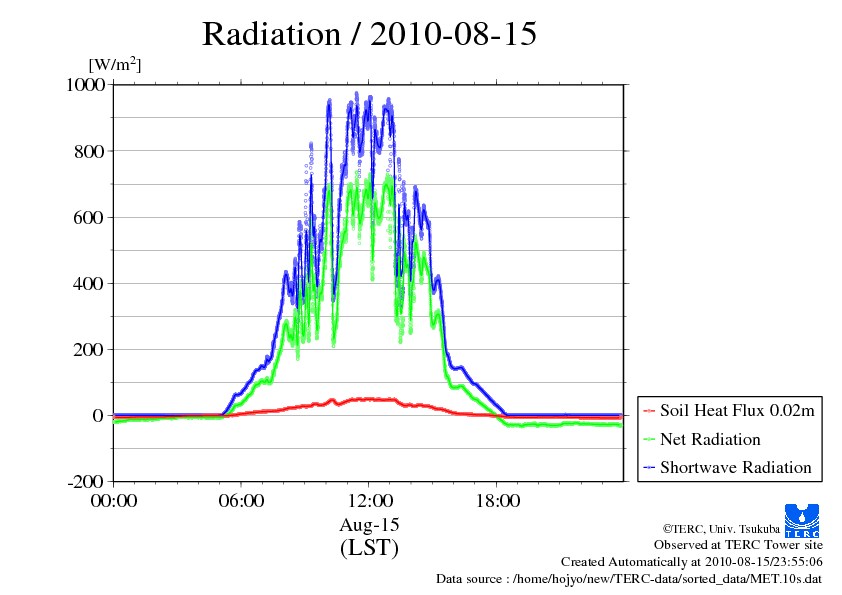The width and height of the screenshot is (842, 595).
Task: Click the 'Shortwave Radiation' legend label
Action: pos(736,467)
